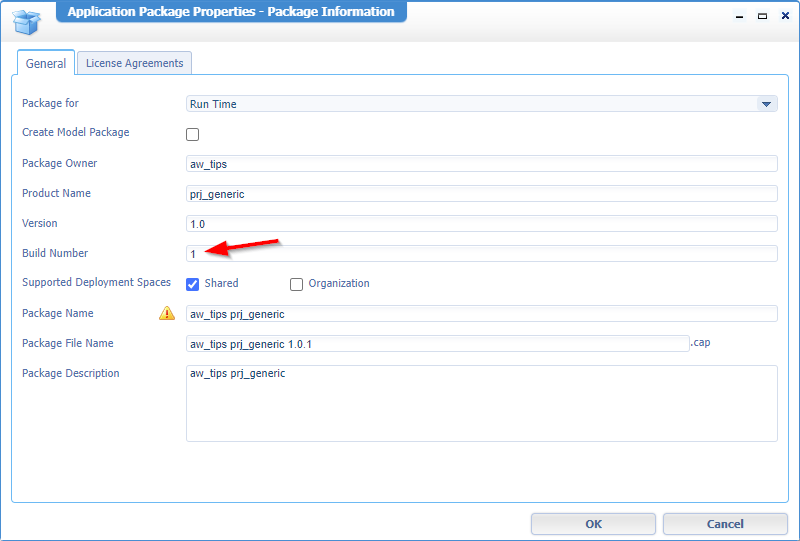The width and height of the screenshot is (800, 541).
Task: Switch to the General tab
Action: pos(46,63)
